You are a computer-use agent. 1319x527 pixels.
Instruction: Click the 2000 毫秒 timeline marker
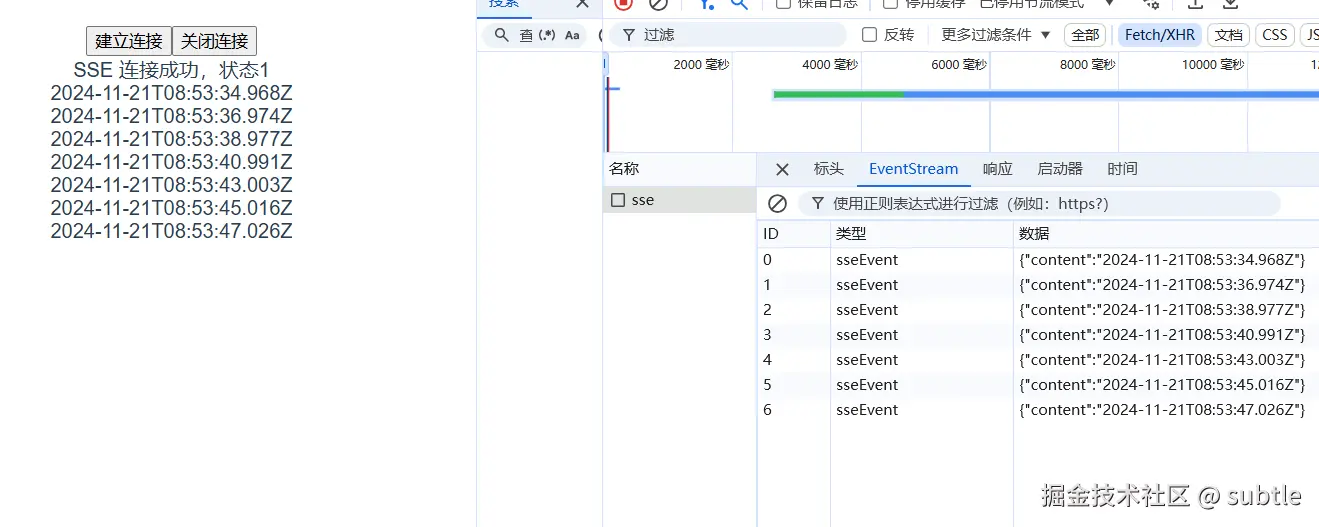[701, 64]
